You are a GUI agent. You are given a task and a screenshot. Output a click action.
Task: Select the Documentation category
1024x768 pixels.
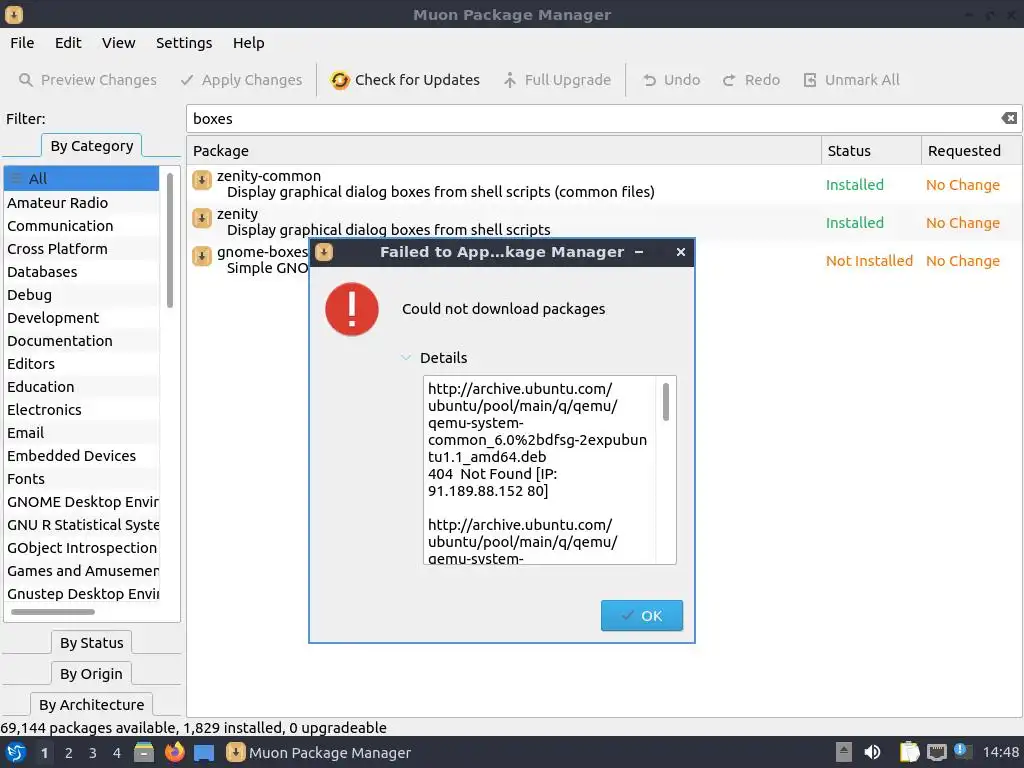82,341
